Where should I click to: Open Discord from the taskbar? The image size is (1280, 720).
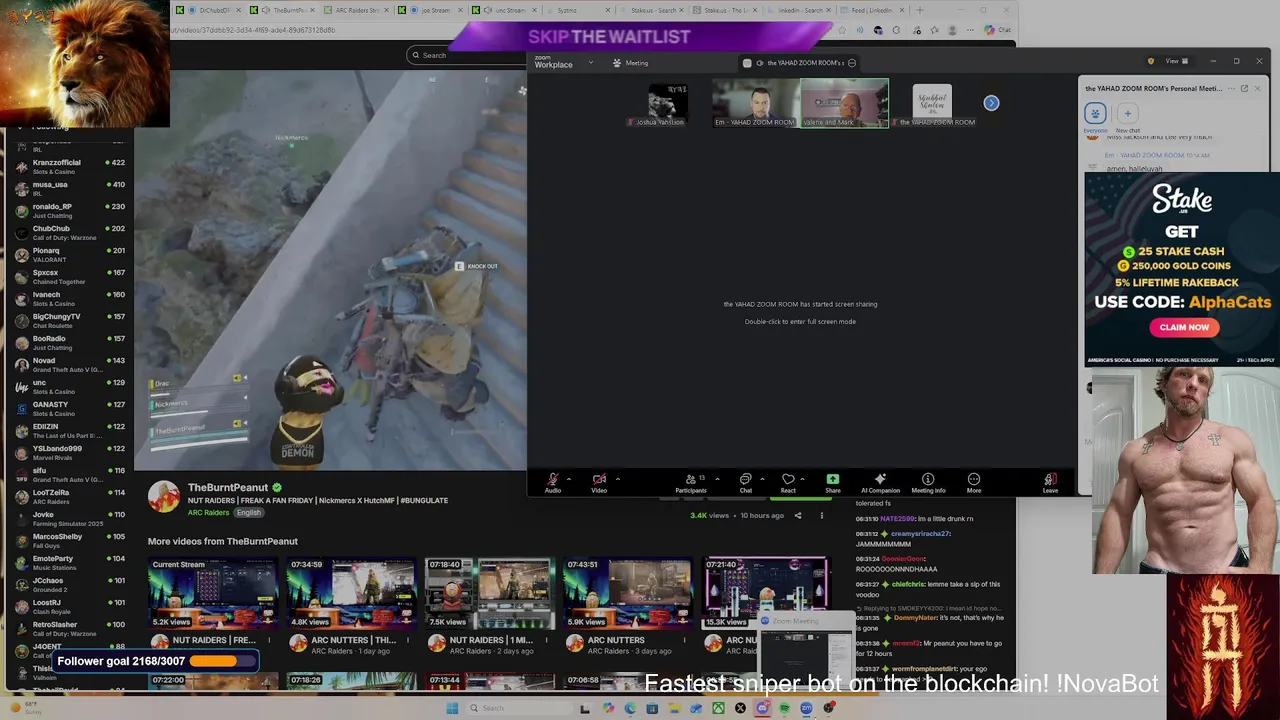point(763,708)
